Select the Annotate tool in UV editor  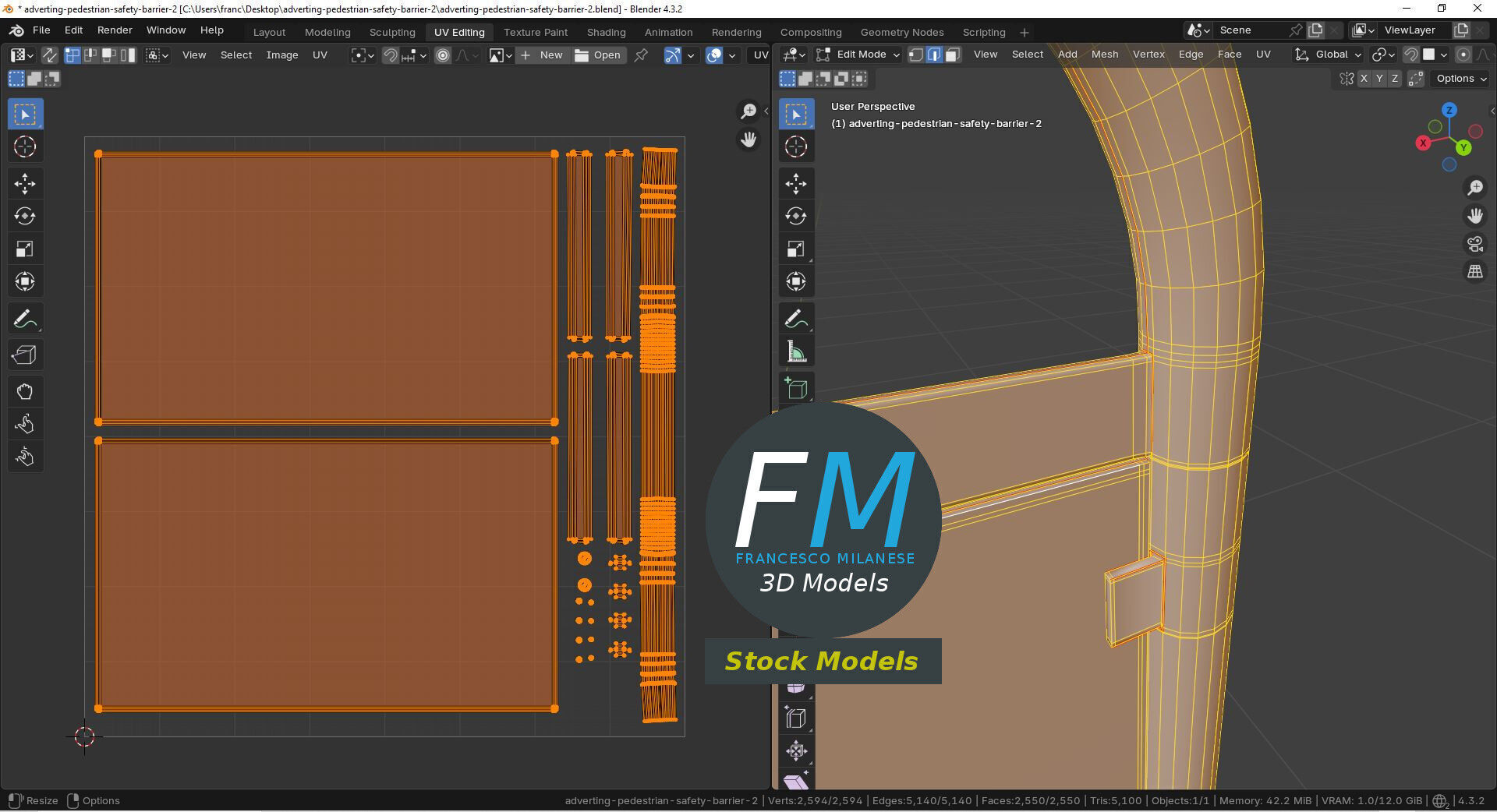[25, 319]
